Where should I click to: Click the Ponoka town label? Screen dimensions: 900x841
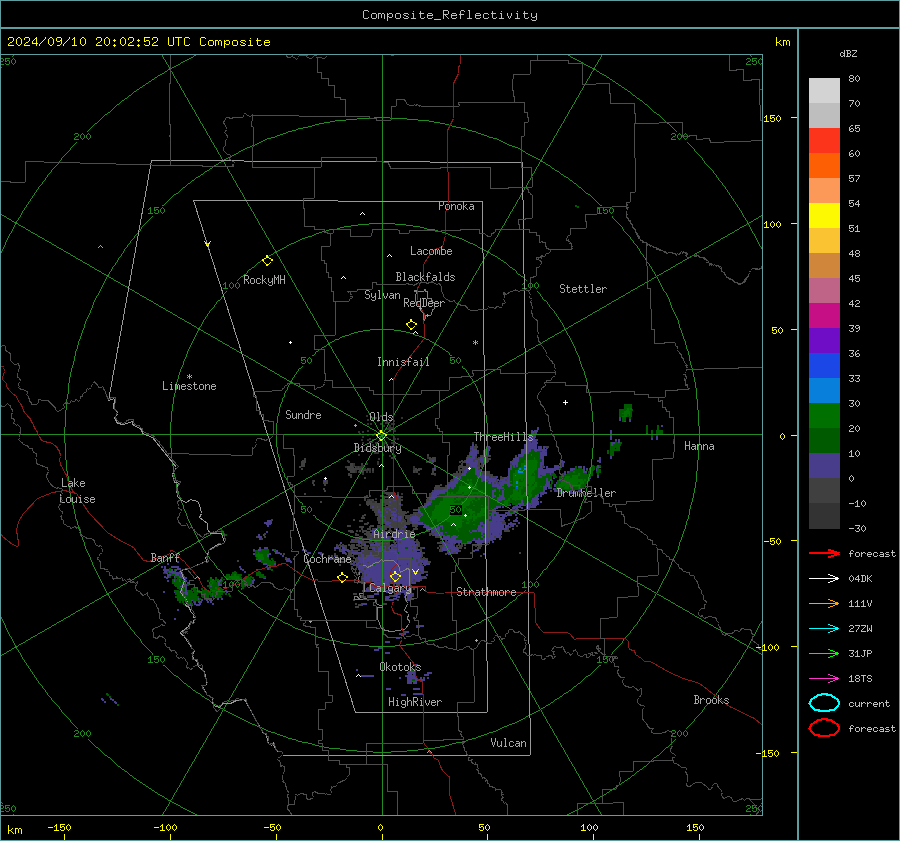click(456, 206)
